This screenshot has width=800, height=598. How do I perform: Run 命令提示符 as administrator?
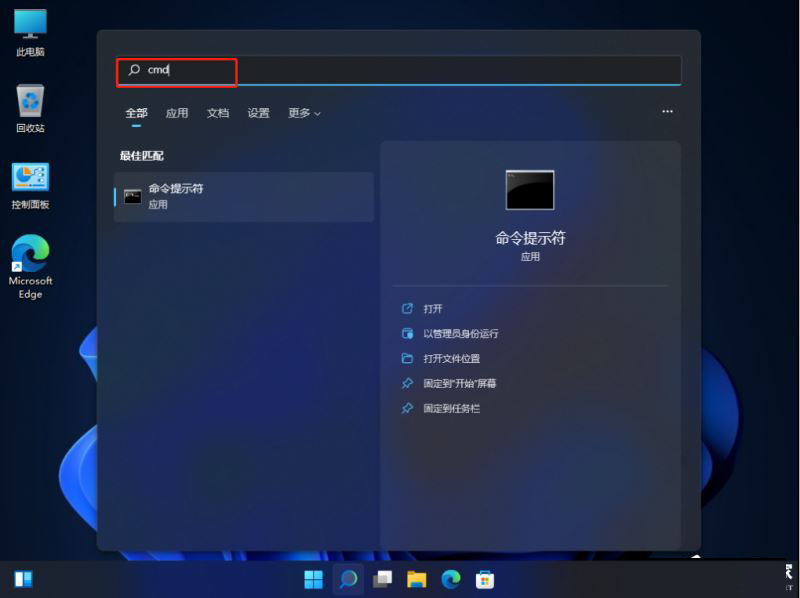[460, 333]
